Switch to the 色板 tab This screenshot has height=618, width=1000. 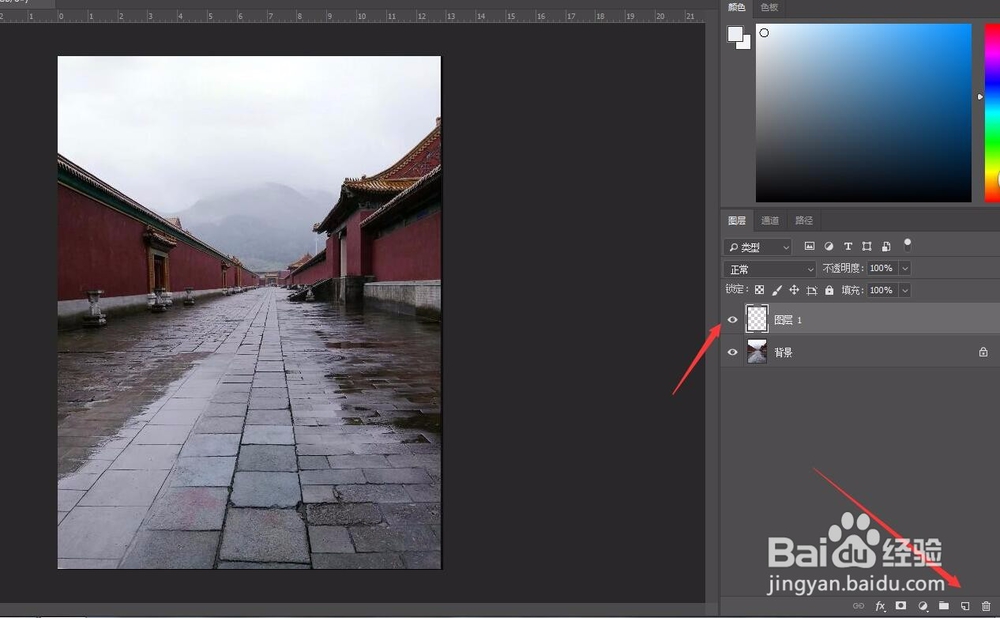(x=770, y=8)
